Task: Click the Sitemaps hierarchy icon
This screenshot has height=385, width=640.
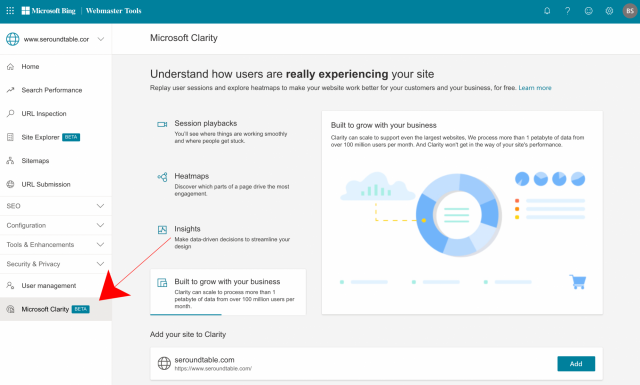Action: coord(10,161)
